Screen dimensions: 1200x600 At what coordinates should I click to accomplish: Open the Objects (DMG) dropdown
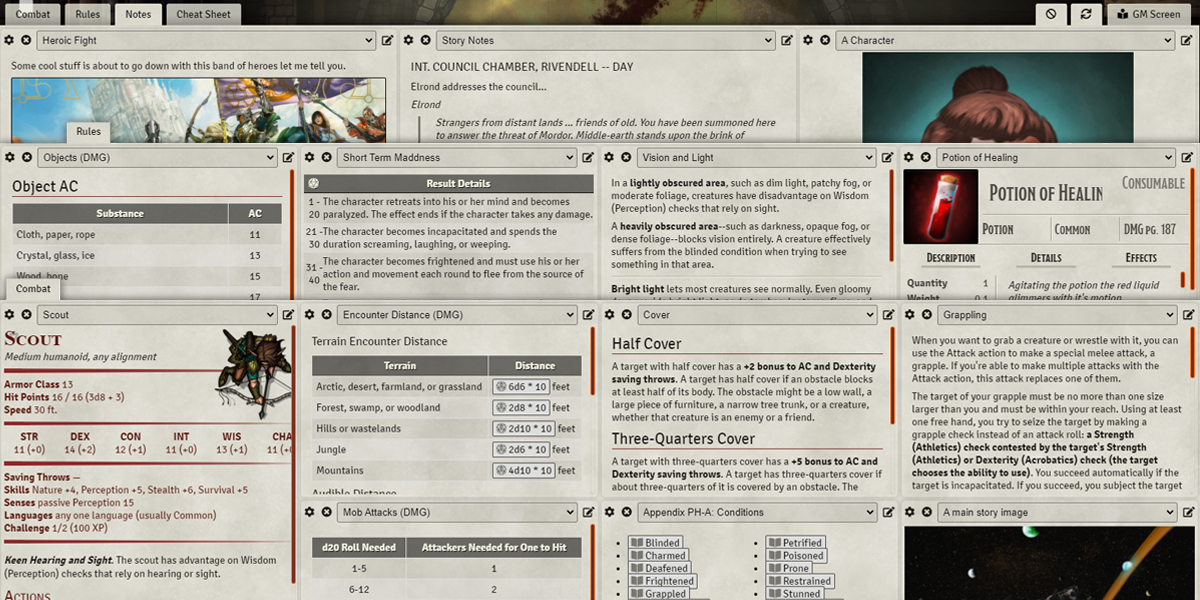tap(157, 158)
